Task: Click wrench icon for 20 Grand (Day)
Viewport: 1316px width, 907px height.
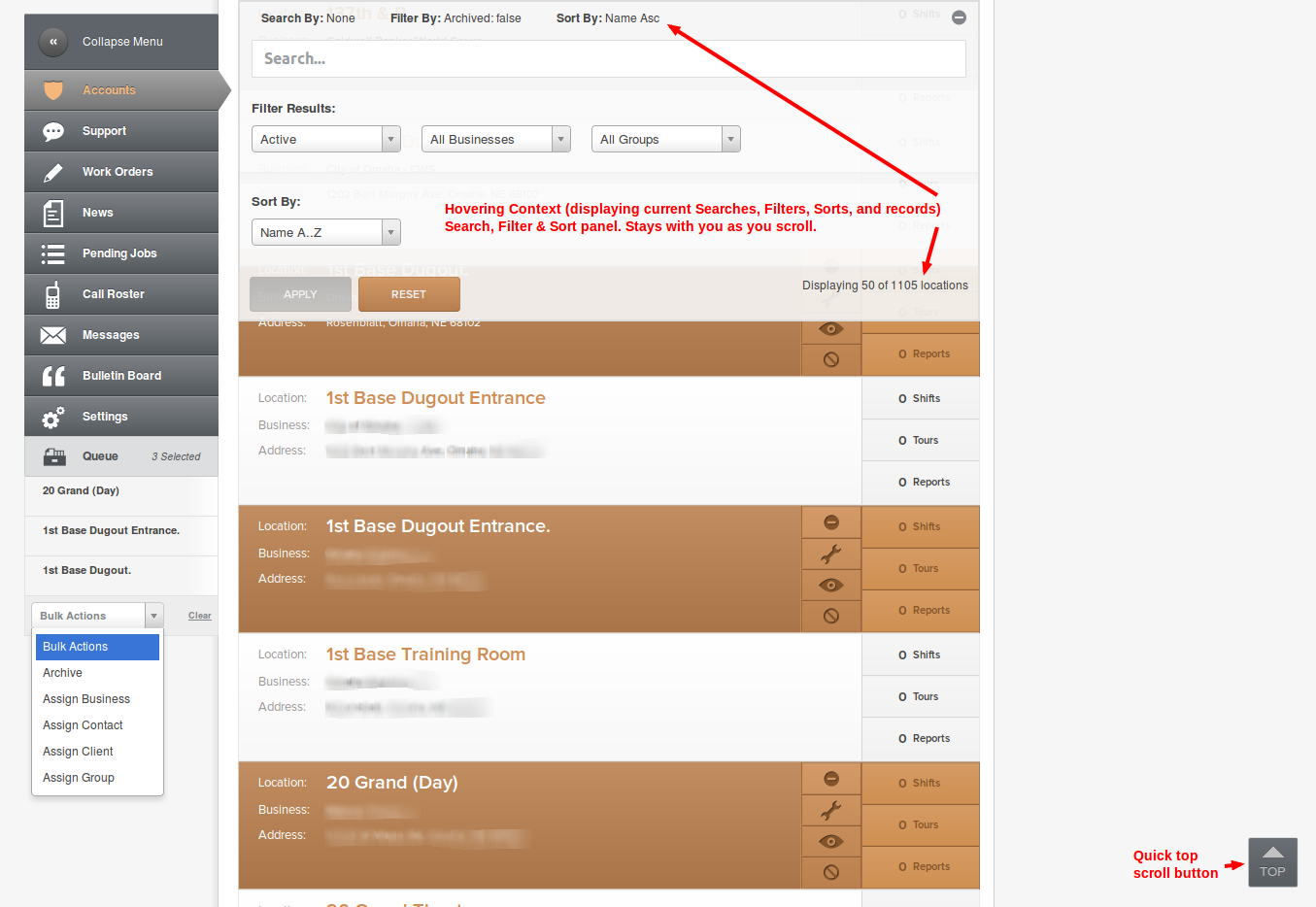Action: pyautogui.click(x=831, y=811)
